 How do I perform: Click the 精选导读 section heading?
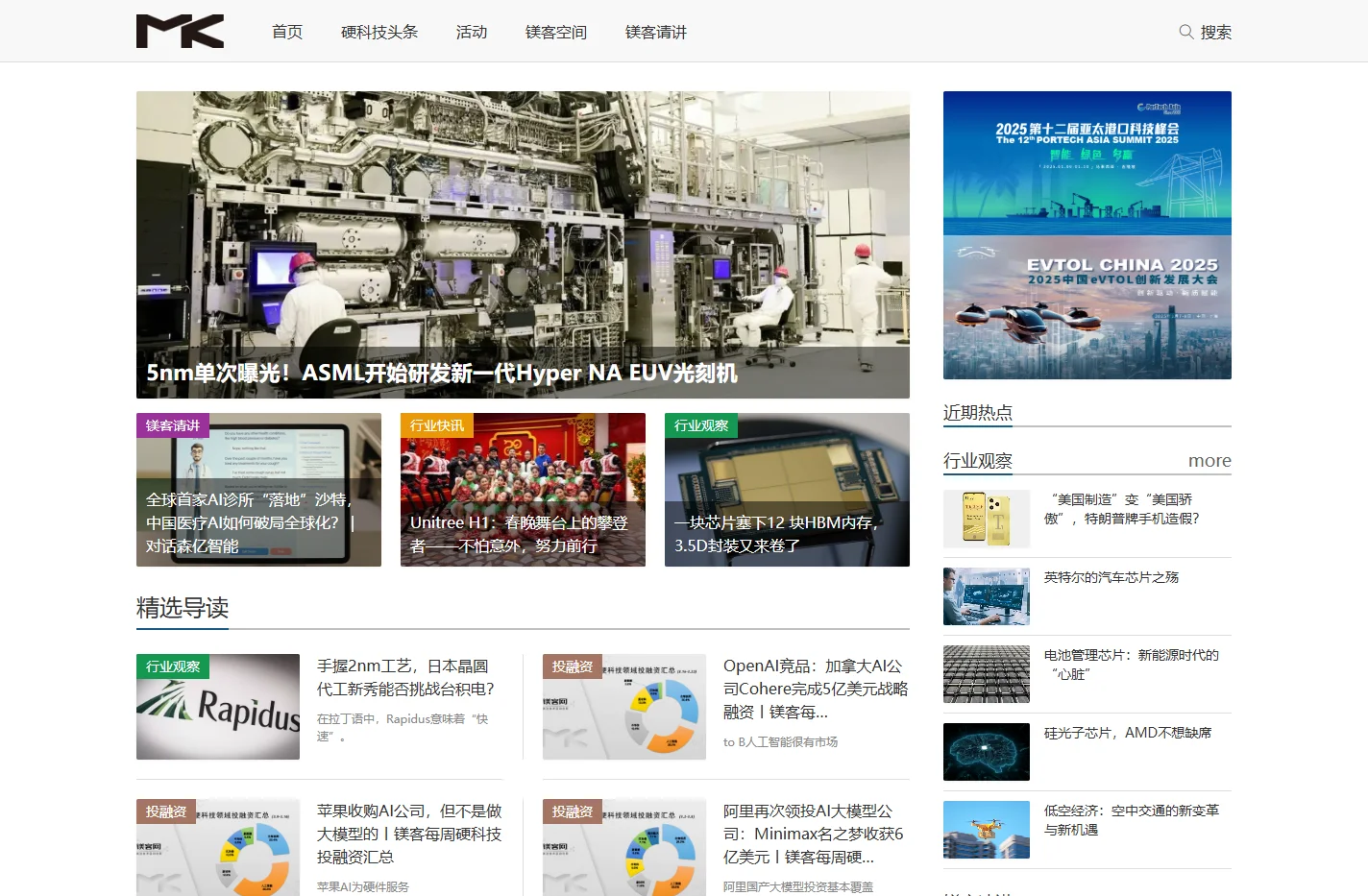pos(183,608)
